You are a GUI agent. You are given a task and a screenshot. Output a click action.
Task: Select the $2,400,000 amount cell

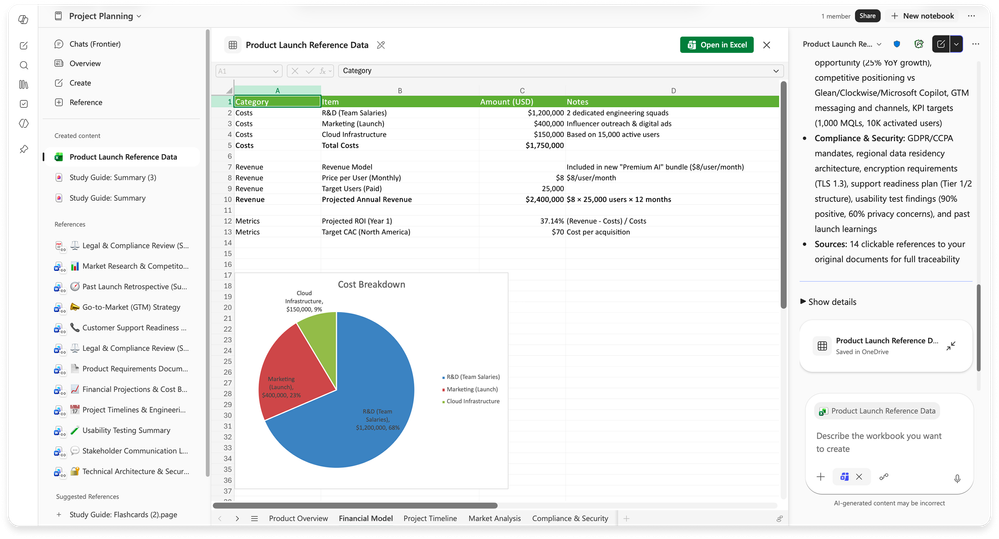click(522, 199)
